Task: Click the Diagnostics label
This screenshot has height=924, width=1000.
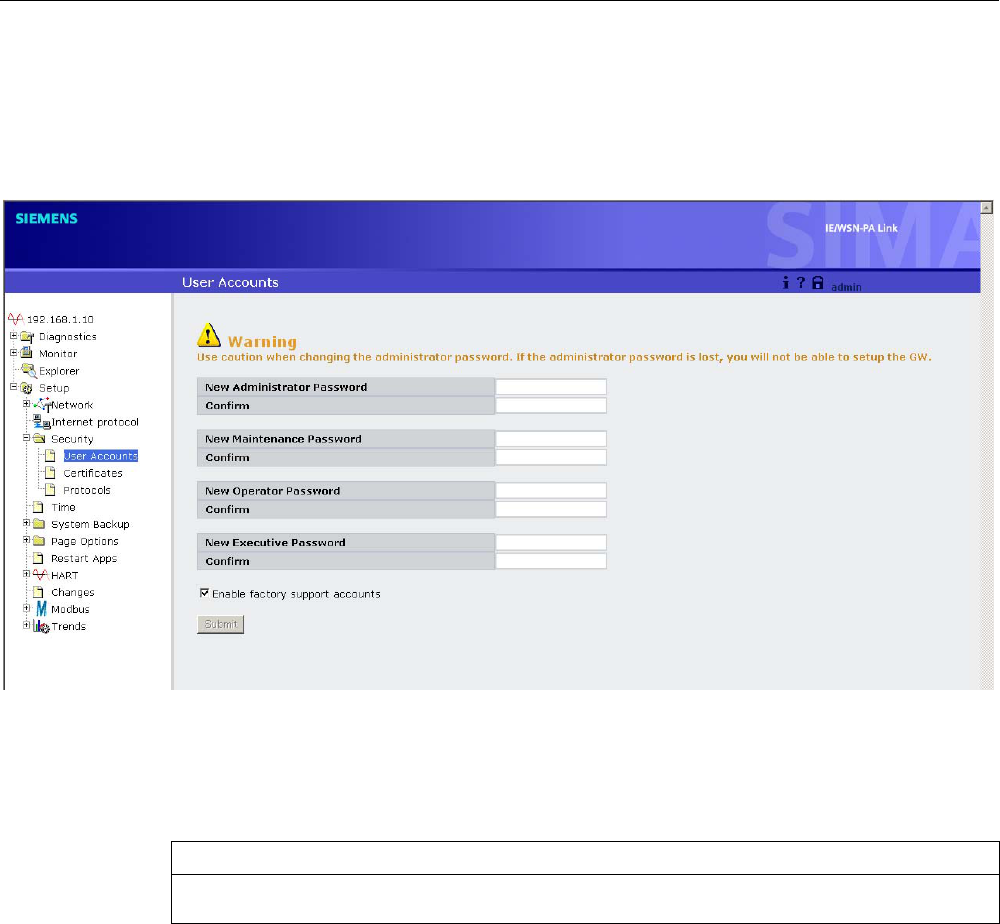Action: (68, 337)
